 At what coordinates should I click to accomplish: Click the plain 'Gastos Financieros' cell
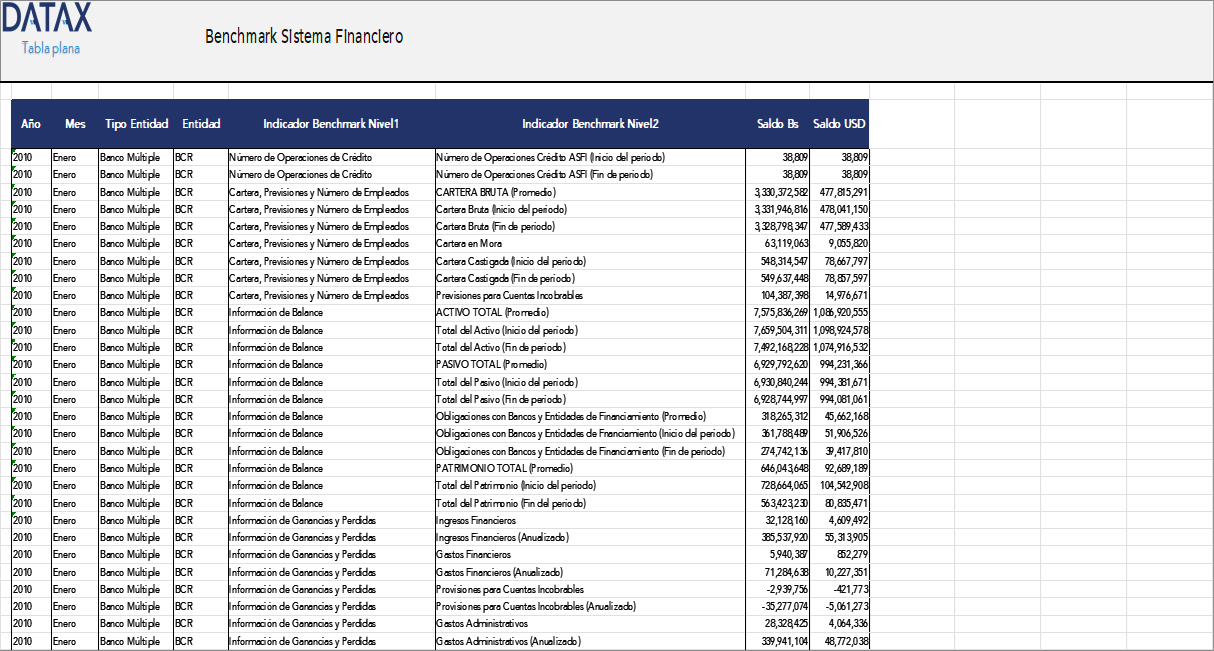[x=590, y=554]
